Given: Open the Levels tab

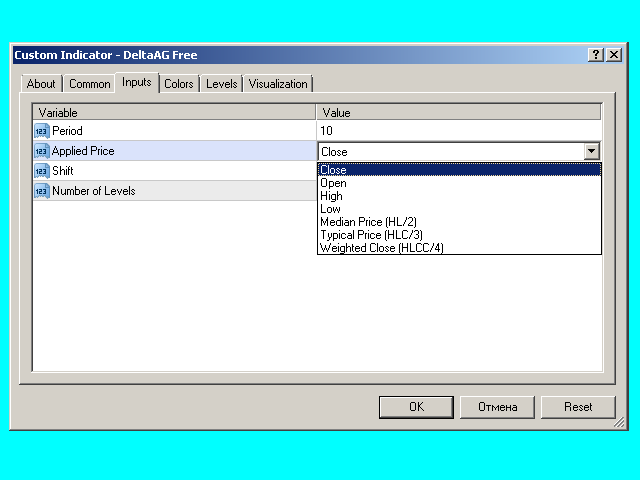Looking at the screenshot, I should pyautogui.click(x=221, y=84).
